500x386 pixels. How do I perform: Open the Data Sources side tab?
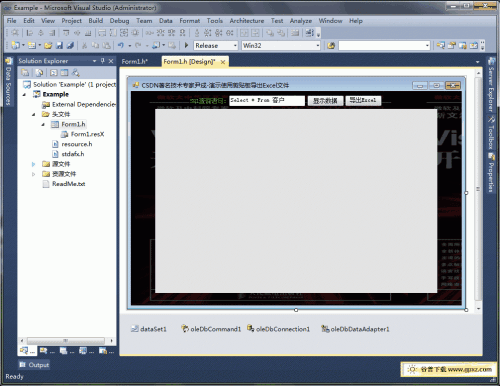[x=8, y=82]
